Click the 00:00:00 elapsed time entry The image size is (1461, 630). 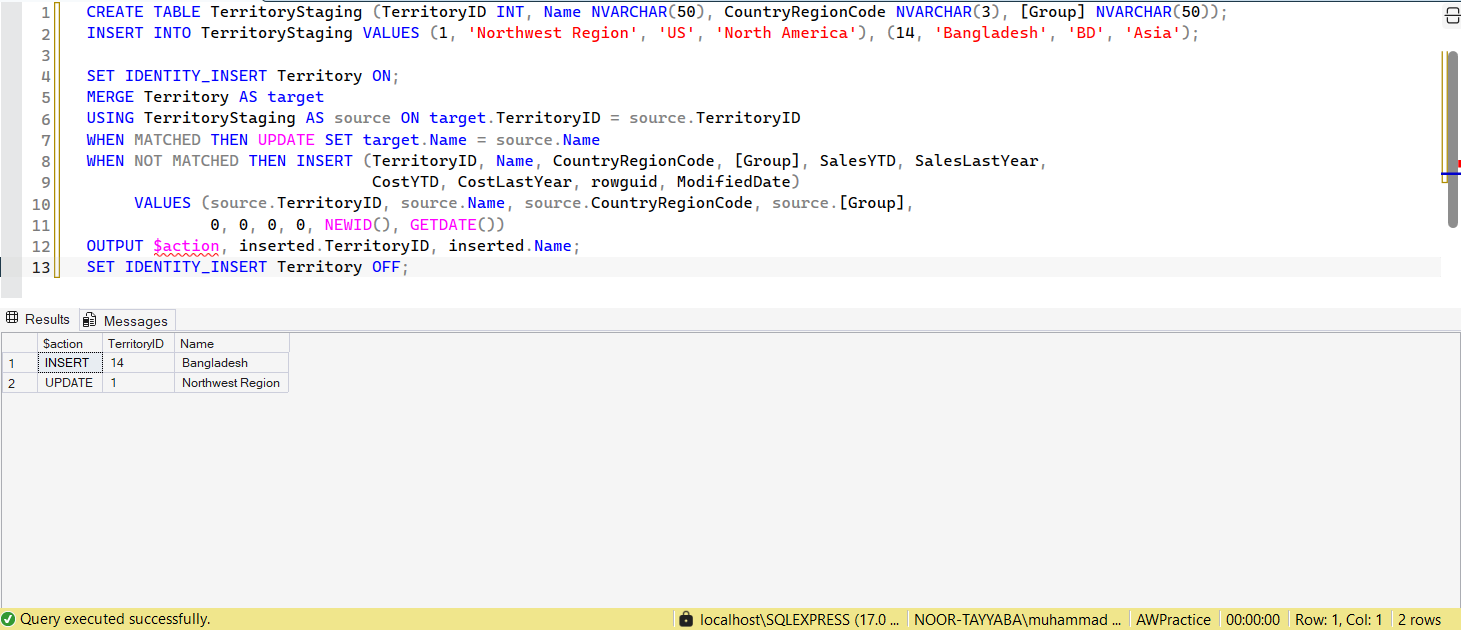(1253, 619)
